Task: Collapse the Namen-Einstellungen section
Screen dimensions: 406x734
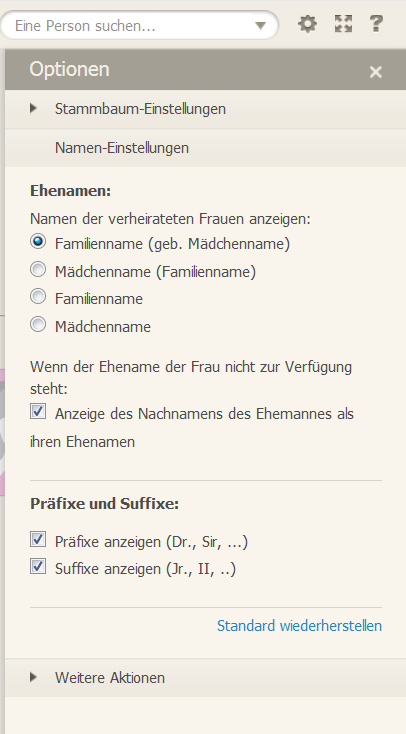Action: click(205, 148)
